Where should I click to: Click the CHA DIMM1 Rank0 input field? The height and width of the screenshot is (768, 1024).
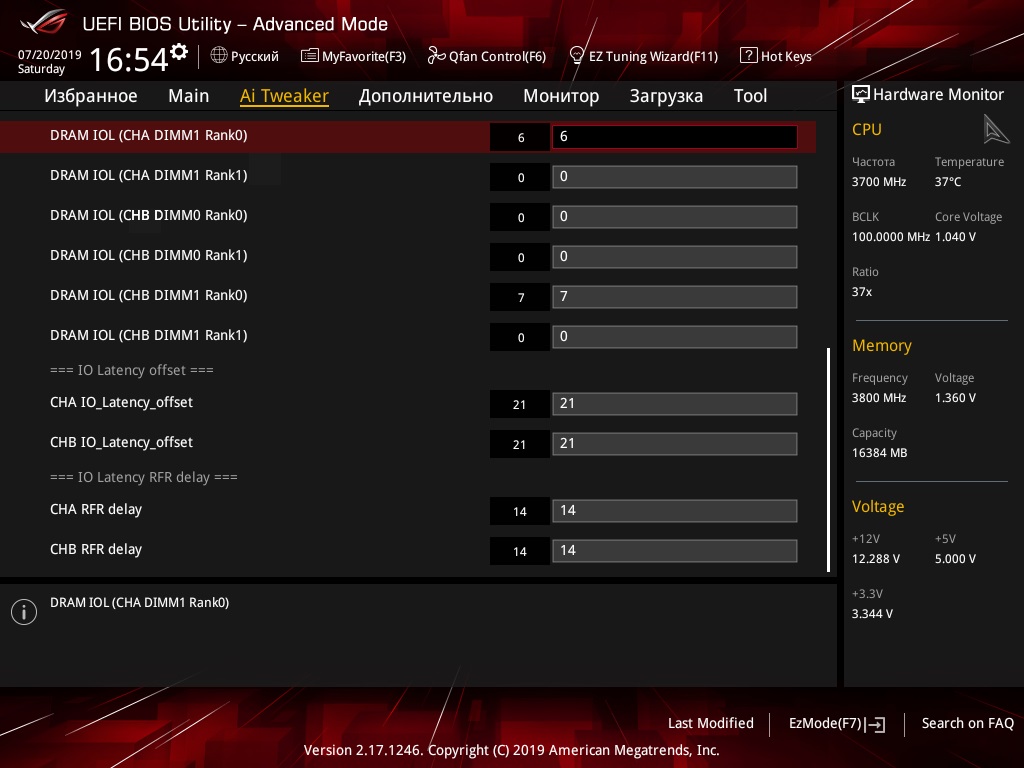[675, 137]
